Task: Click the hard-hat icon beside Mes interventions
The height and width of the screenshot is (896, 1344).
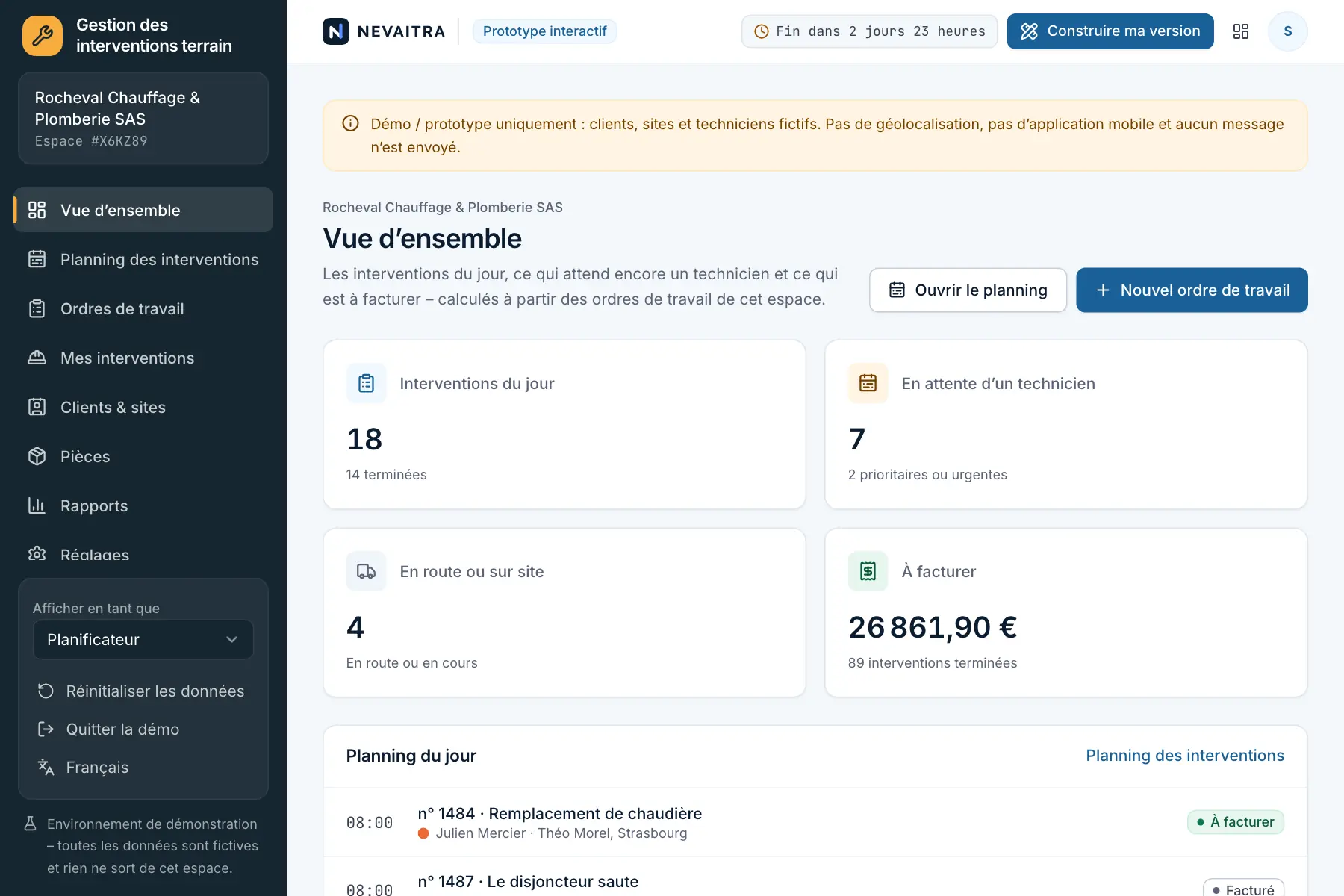Action: (x=37, y=358)
